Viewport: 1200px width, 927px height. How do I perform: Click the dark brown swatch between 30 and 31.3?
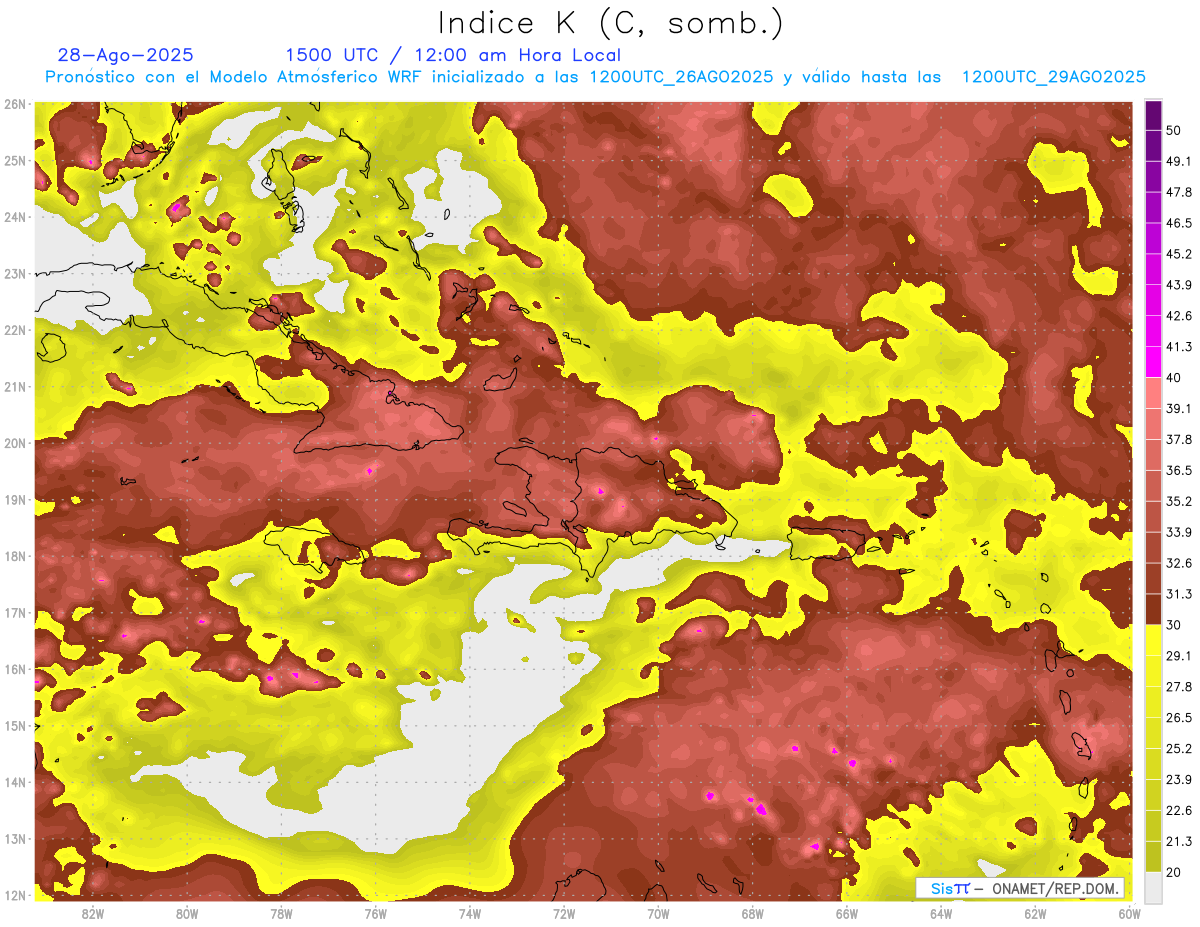(1153, 609)
